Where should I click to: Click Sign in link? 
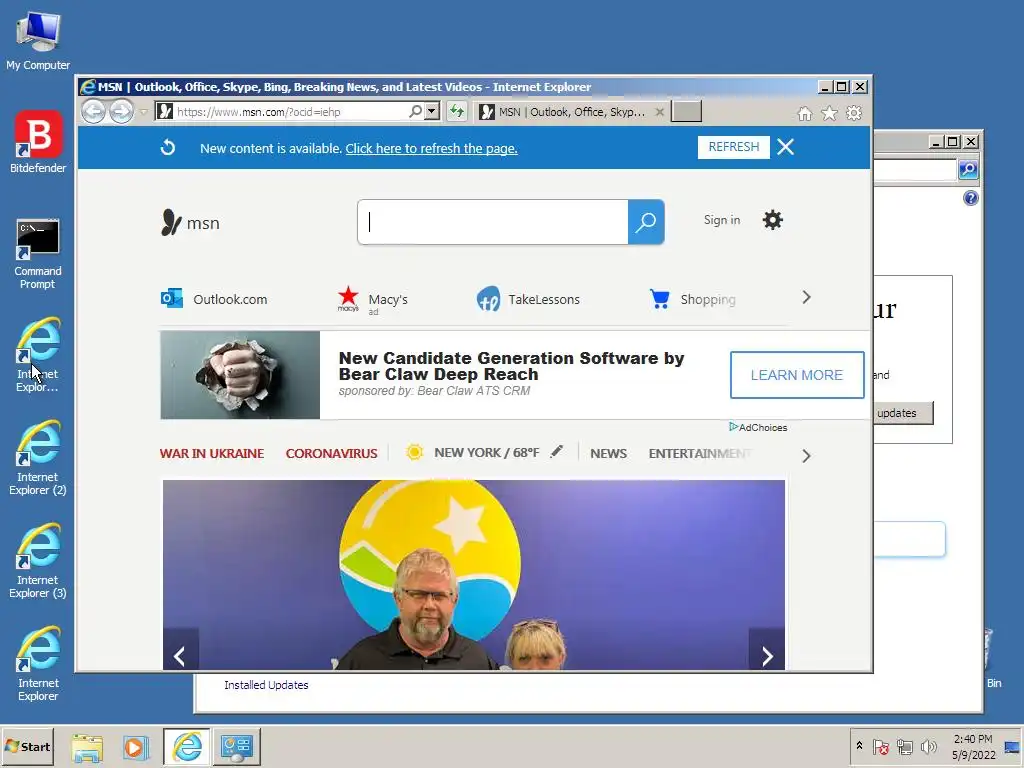[x=722, y=220]
